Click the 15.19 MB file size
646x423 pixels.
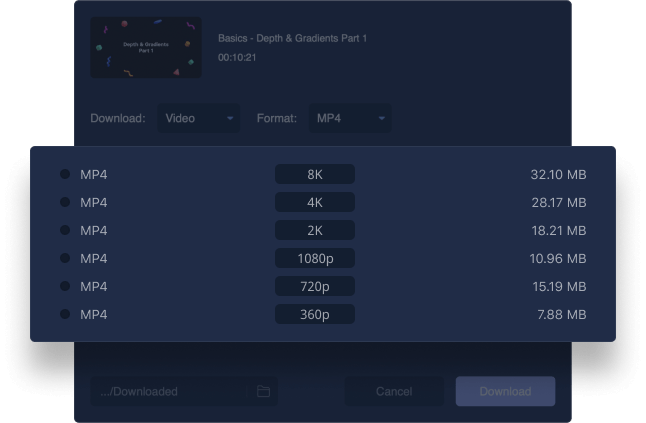click(x=559, y=287)
